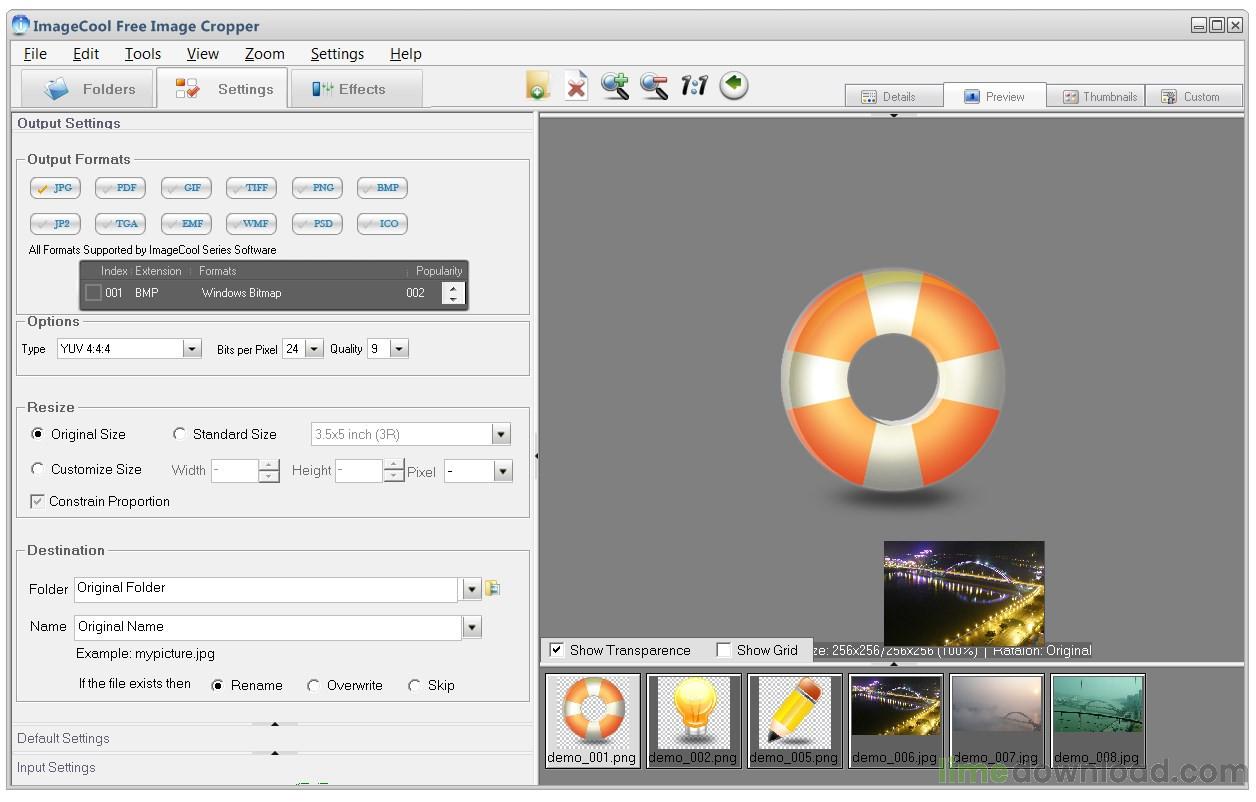1256x802 pixels.
Task: Expand the Name naming dropdown
Action: (472, 627)
